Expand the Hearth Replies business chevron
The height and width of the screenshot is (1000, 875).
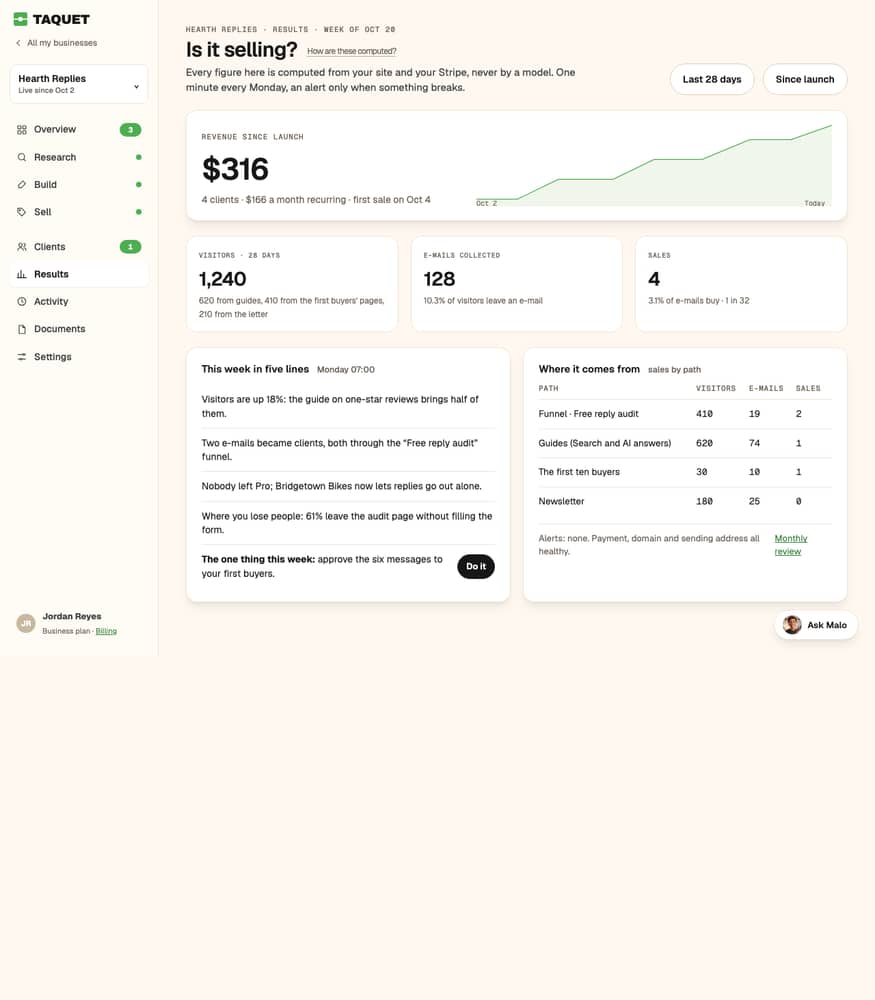[136, 86]
